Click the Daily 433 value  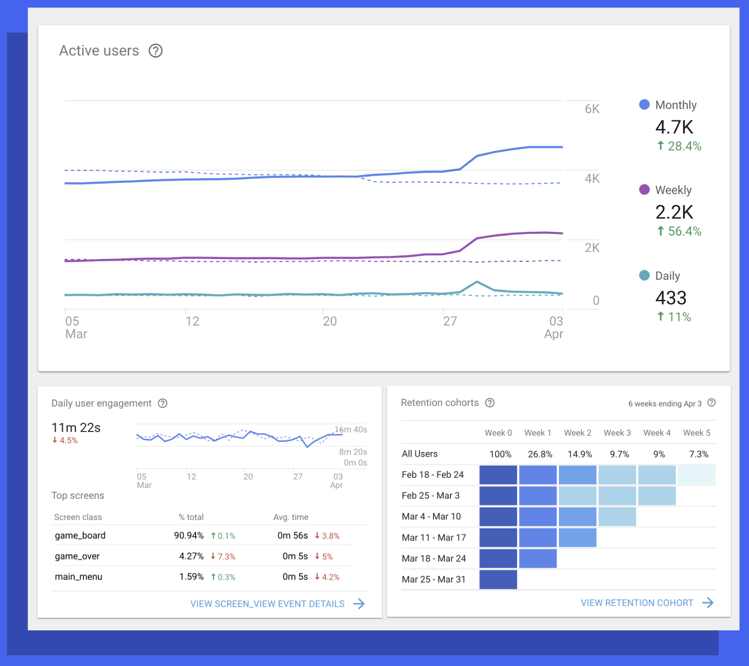(671, 298)
